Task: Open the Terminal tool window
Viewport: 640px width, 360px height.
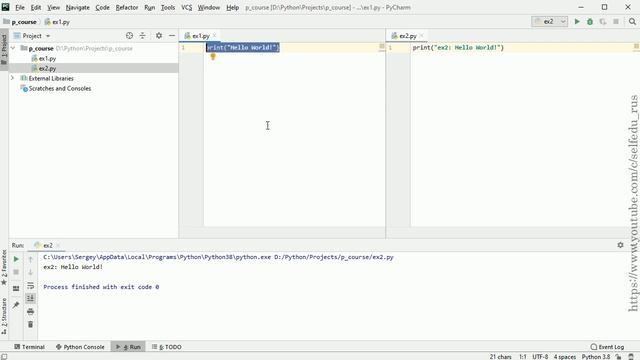Action: (x=29, y=347)
